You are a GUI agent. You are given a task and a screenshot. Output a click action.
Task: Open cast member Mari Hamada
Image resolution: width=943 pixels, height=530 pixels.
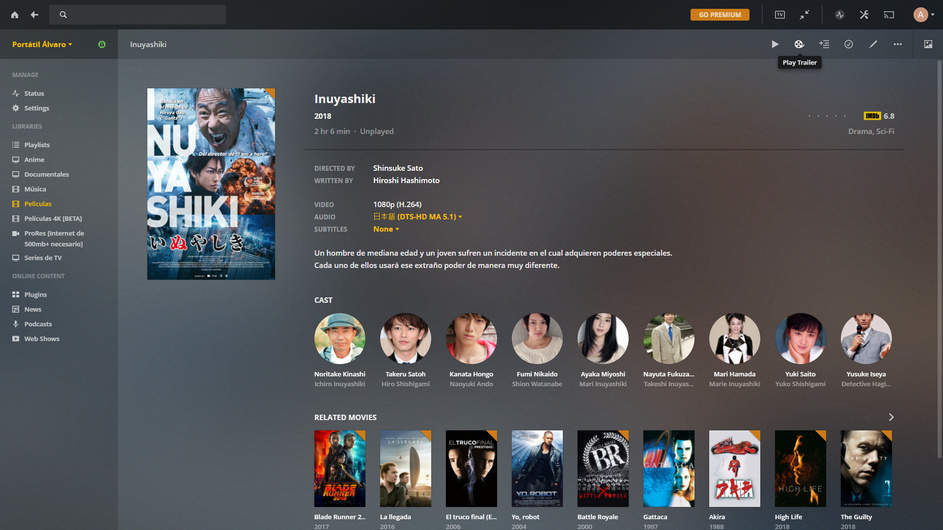click(x=734, y=338)
